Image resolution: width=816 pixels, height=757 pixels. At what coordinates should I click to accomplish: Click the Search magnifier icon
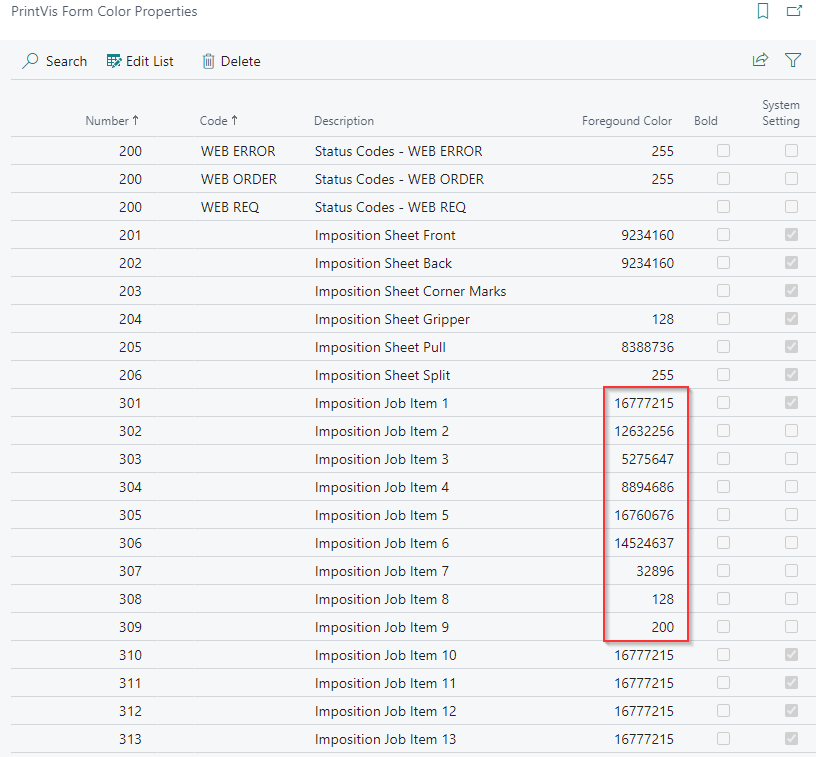tap(31, 61)
